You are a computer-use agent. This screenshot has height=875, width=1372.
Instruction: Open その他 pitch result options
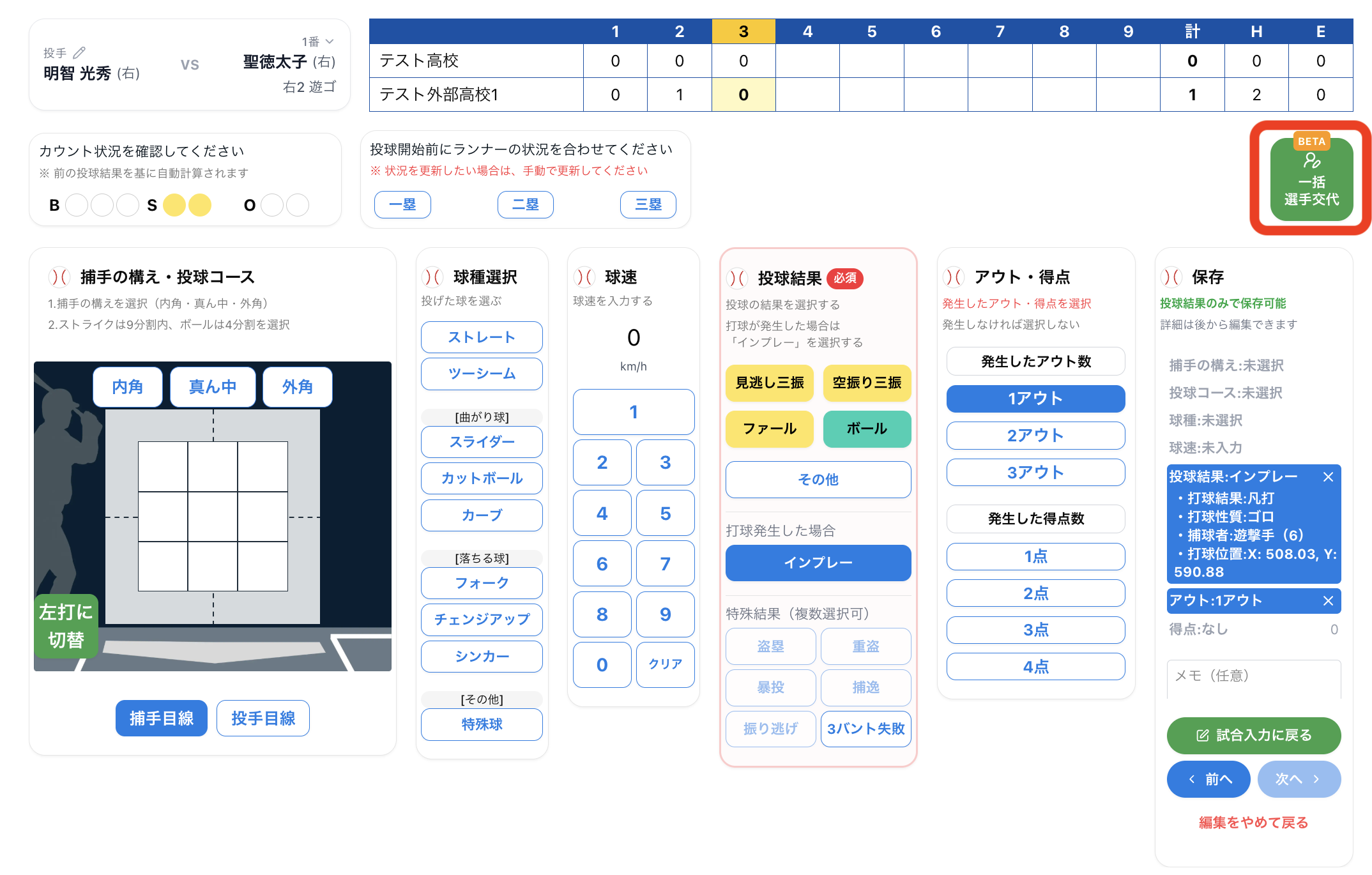[818, 480]
